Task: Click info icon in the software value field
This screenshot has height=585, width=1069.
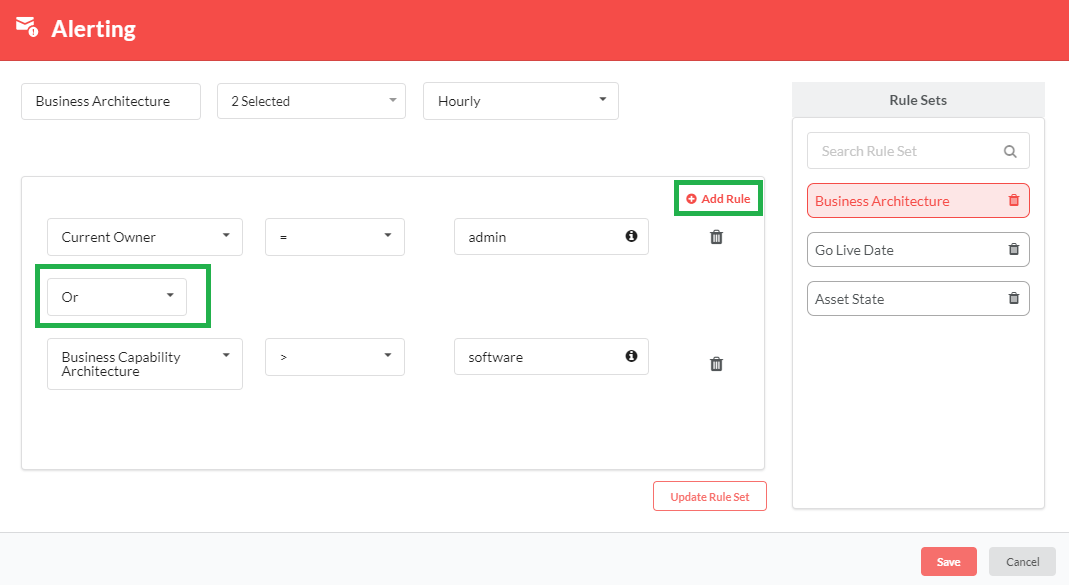Action: (x=631, y=356)
